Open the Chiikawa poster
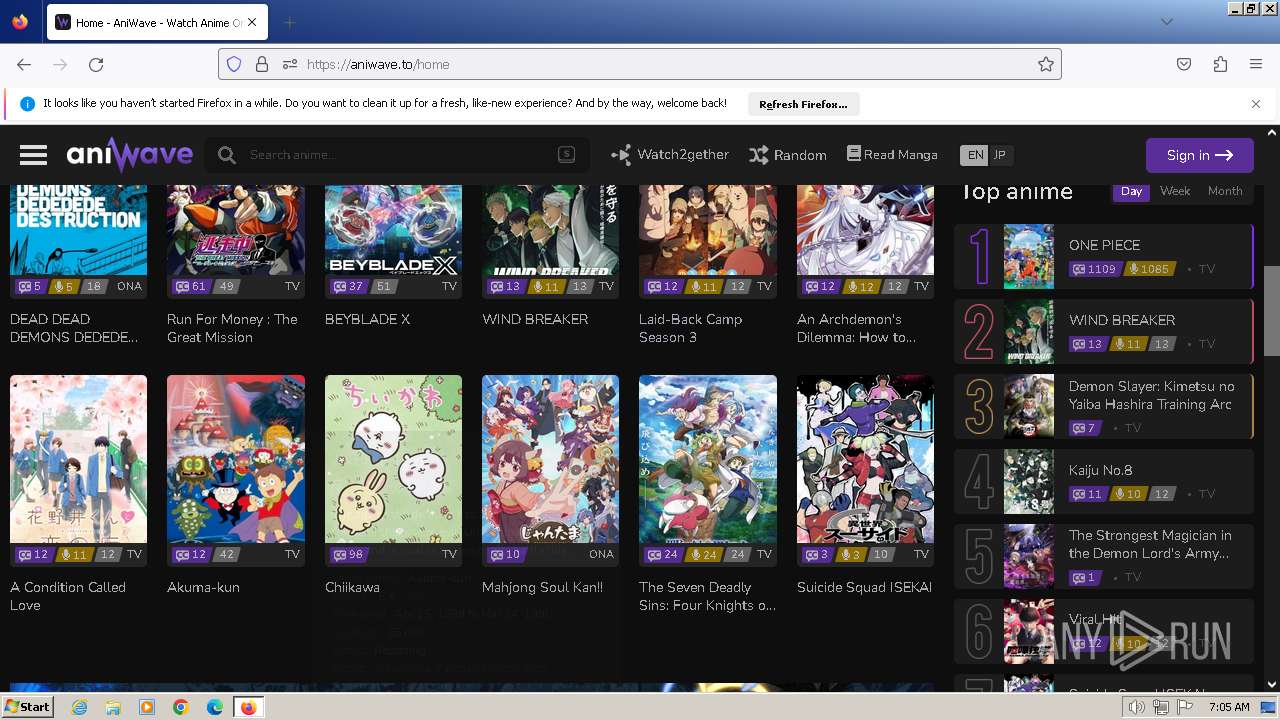Image resolution: width=1280 pixels, height=720 pixels. click(x=393, y=460)
